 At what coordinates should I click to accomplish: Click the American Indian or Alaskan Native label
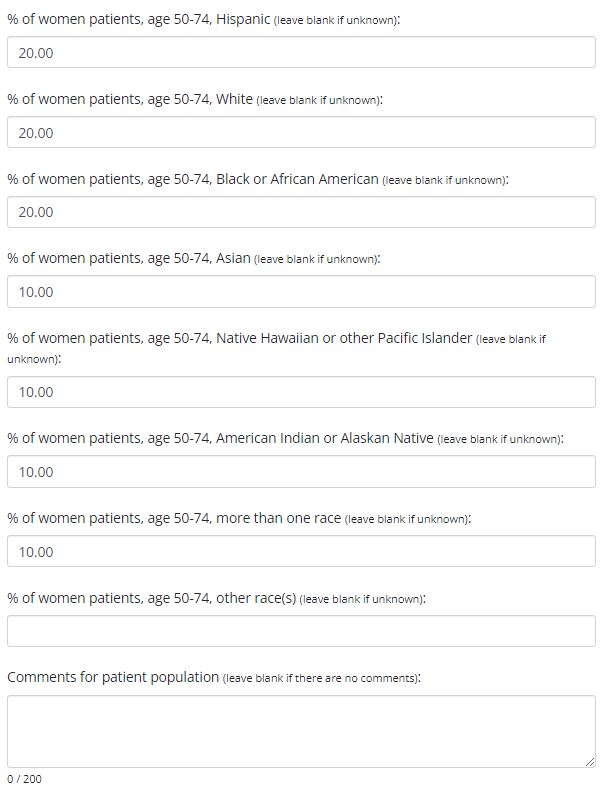pos(221,438)
